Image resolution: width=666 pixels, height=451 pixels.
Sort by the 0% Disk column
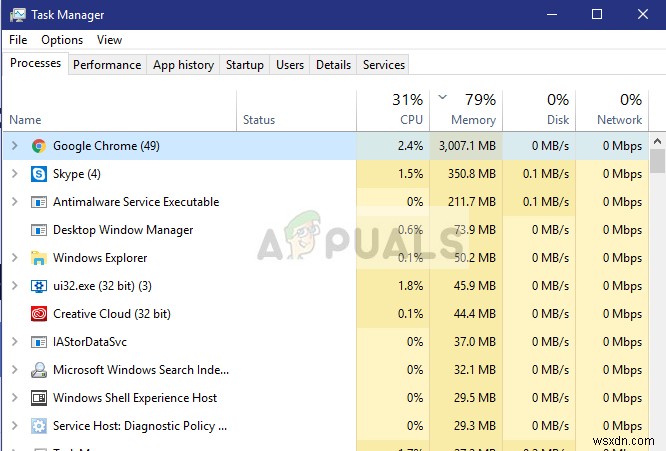[539, 110]
